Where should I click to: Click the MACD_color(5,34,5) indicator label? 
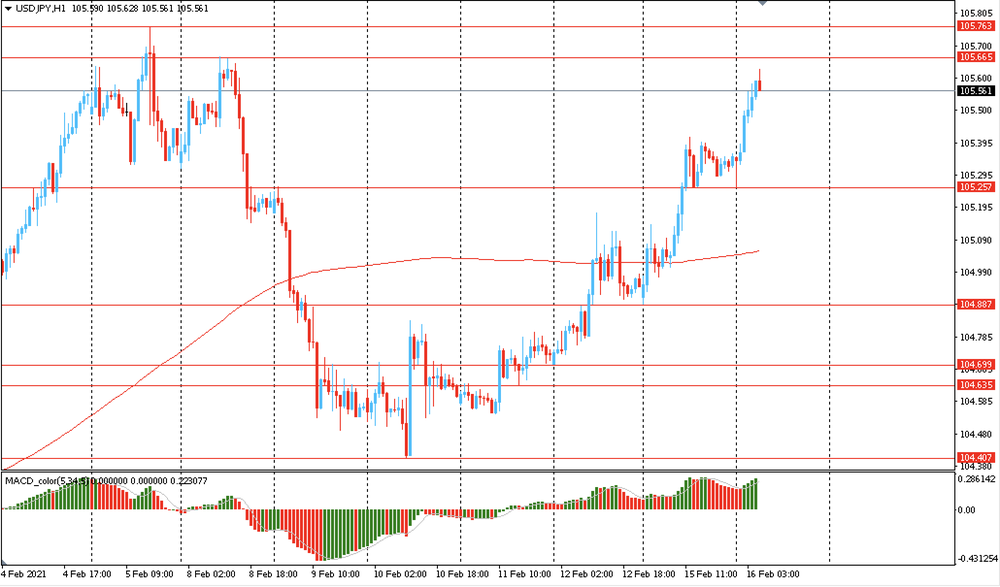tap(47, 481)
